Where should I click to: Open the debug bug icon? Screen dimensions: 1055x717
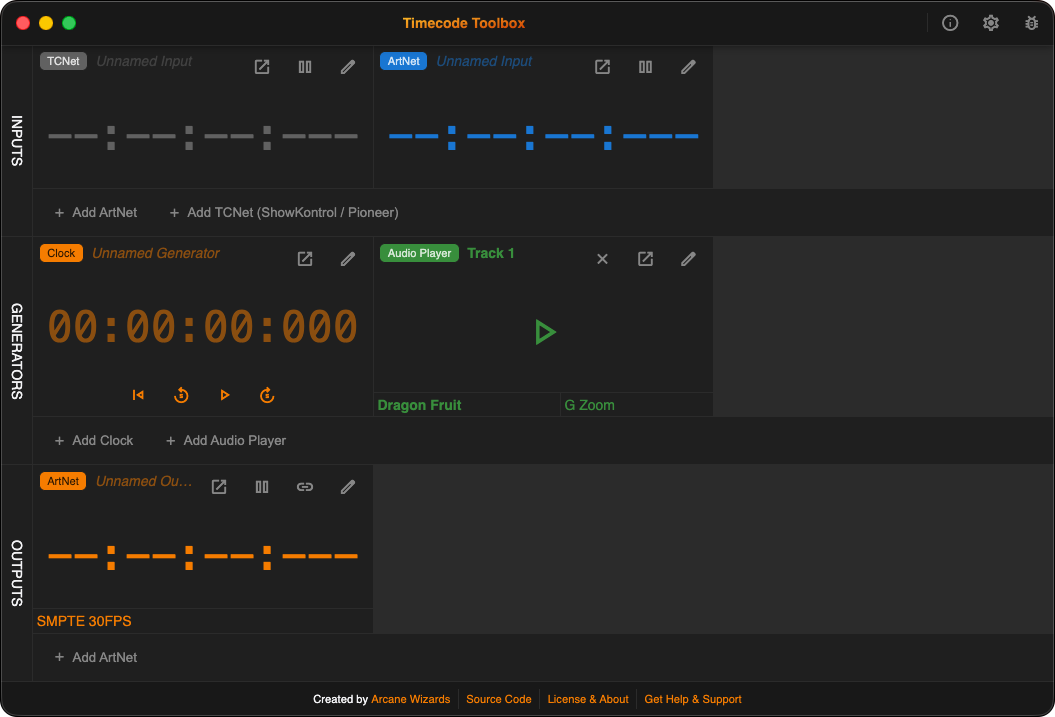point(1031,24)
